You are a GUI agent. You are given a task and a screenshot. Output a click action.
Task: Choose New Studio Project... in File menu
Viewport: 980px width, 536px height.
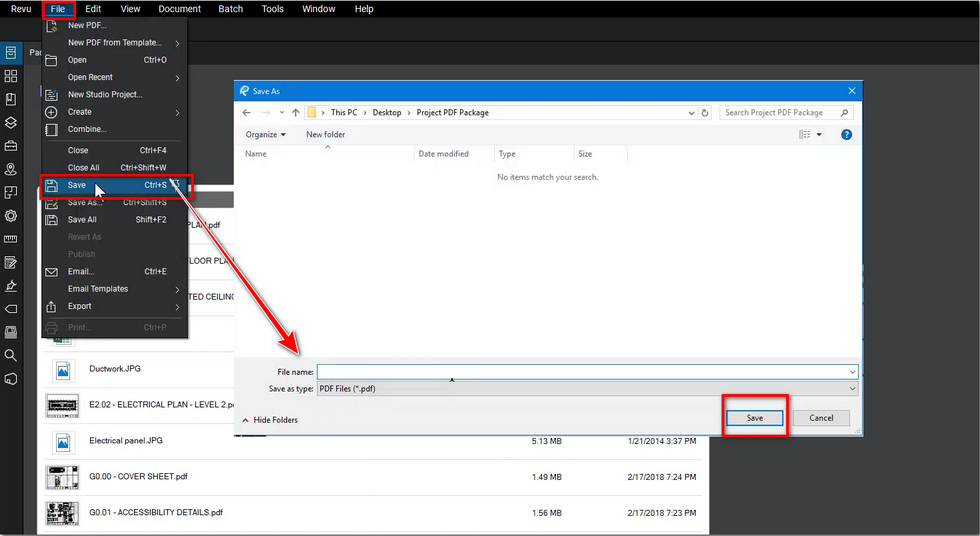click(116, 94)
